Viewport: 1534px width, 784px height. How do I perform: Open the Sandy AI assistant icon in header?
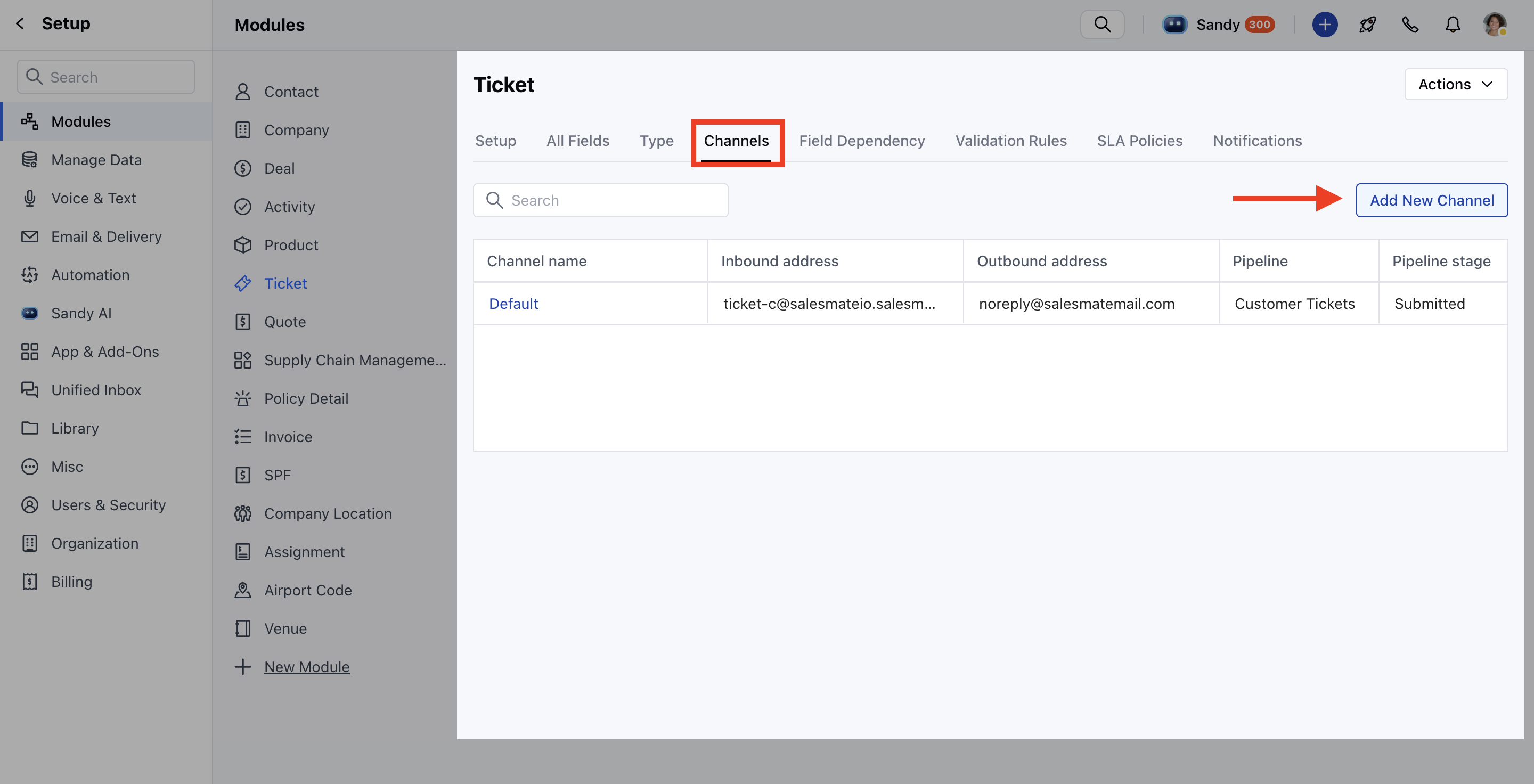click(x=1175, y=24)
